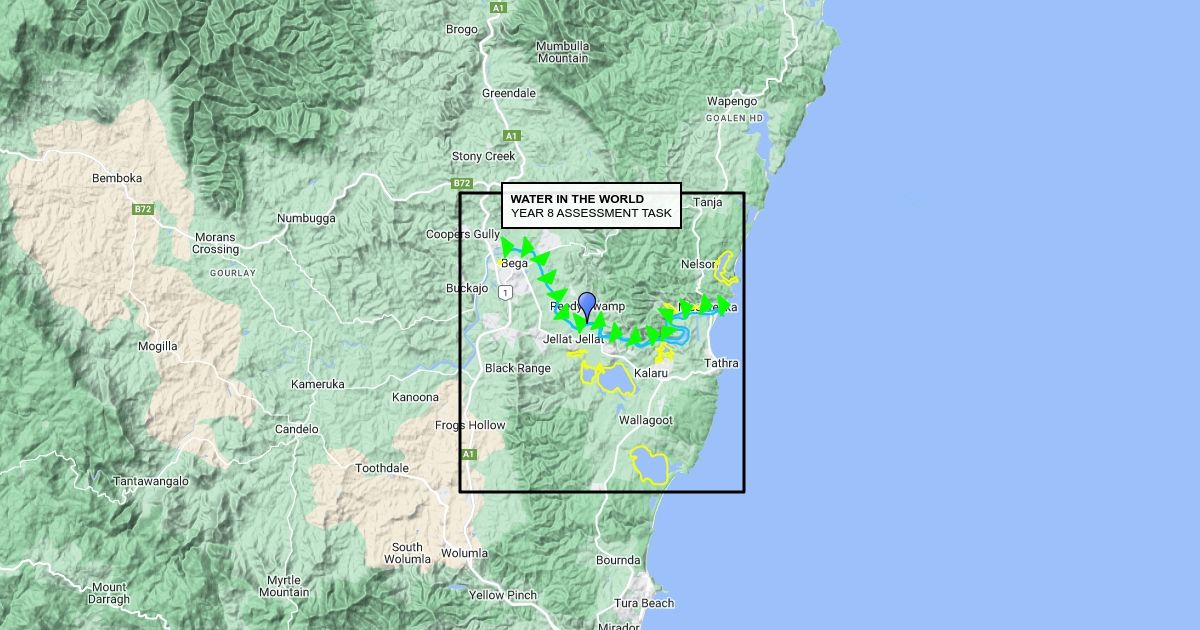This screenshot has width=1200, height=630.
Task: Click the Kalaru place label
Action: coord(650,373)
